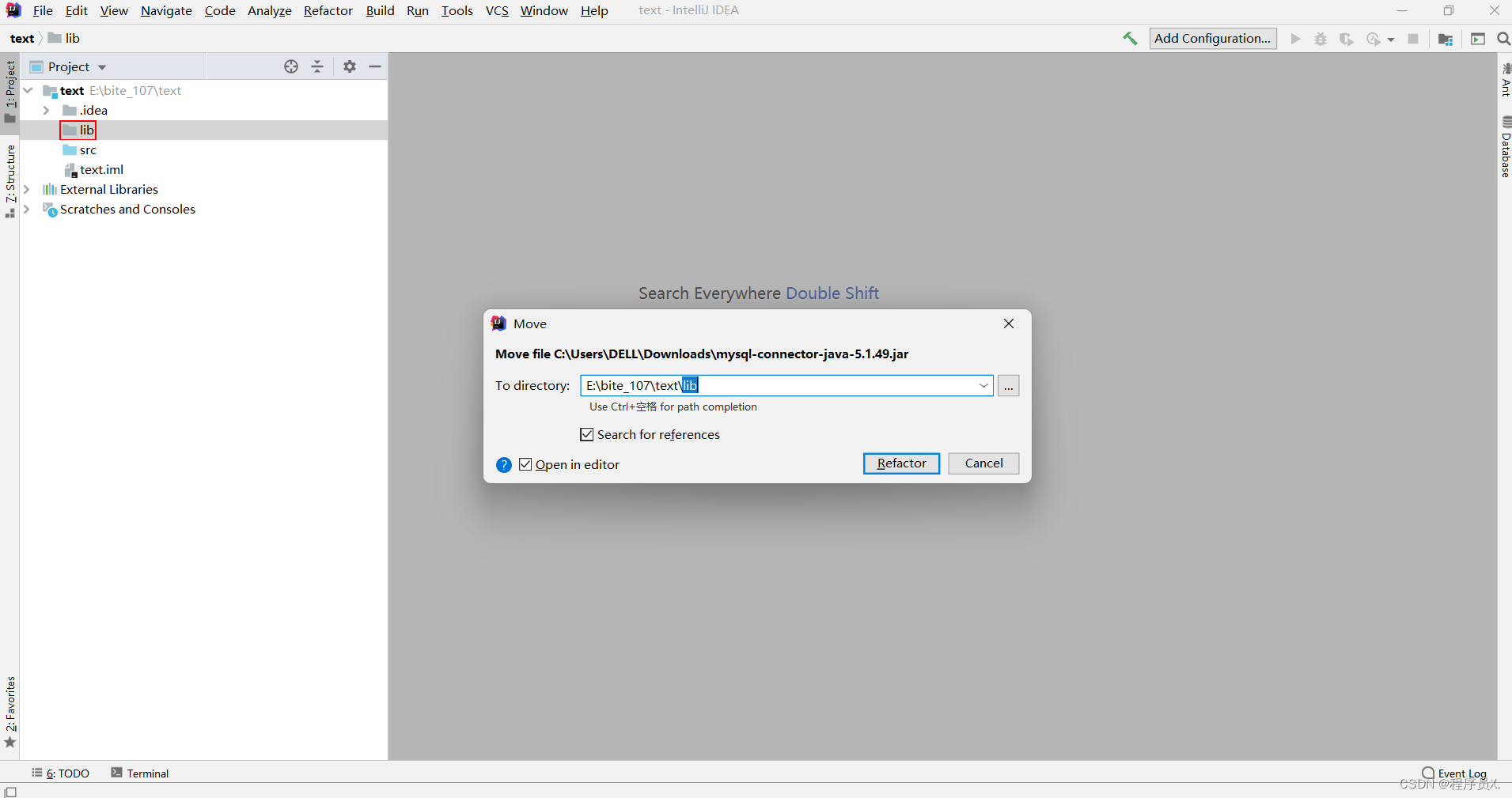Click the Debug bug icon in toolbar
The image size is (1512, 798).
[1321, 39]
